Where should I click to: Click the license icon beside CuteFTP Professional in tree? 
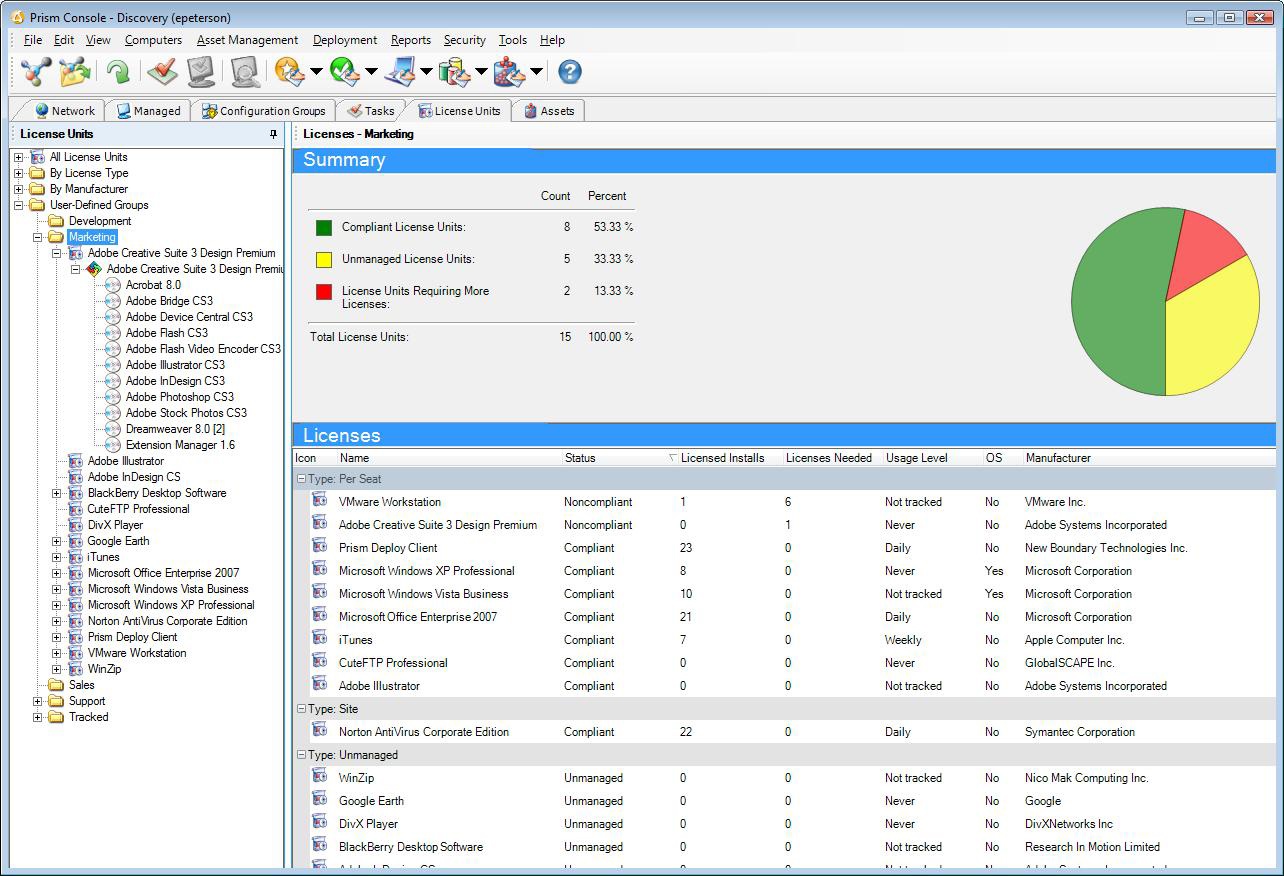(75, 509)
